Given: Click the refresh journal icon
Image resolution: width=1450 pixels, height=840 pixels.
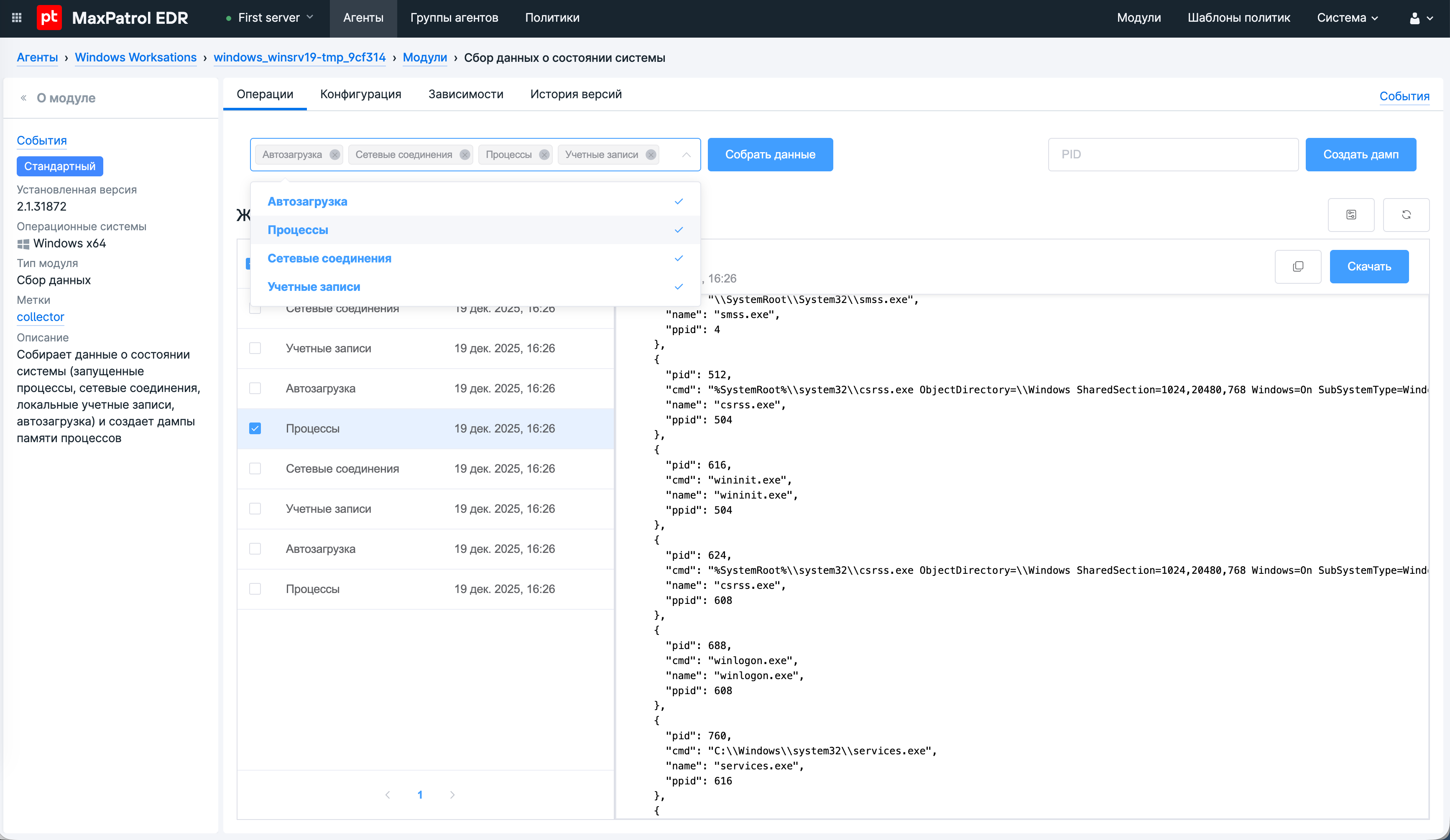Looking at the screenshot, I should [x=1406, y=214].
